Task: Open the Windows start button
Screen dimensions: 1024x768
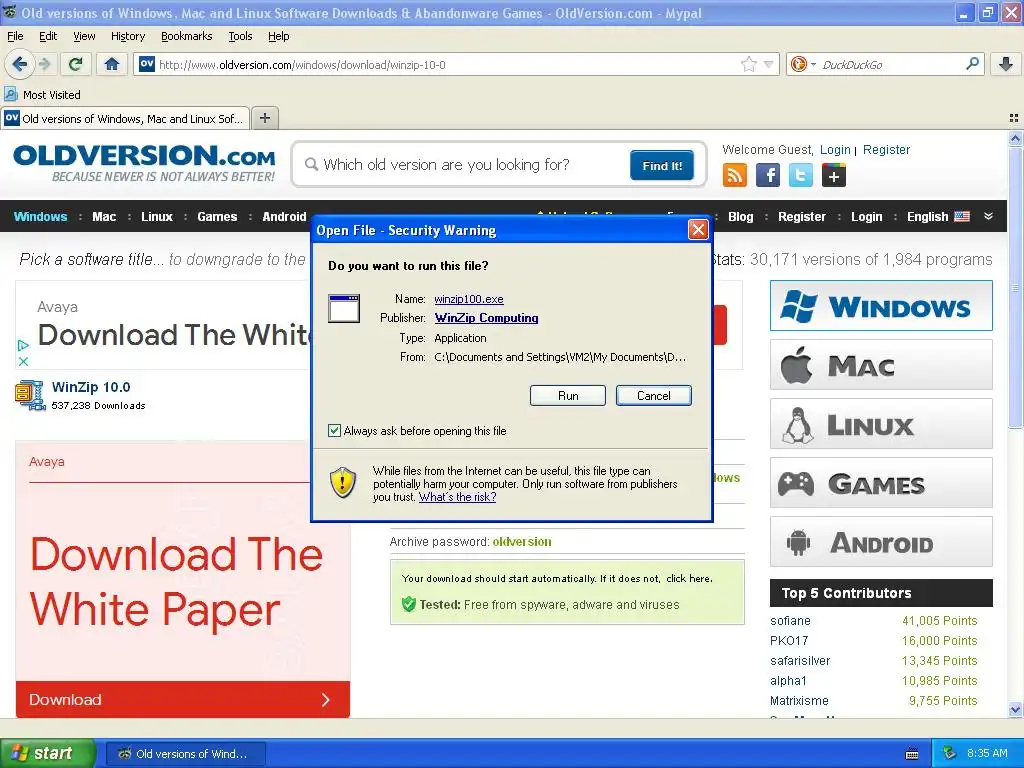Action: pyautogui.click(x=47, y=753)
